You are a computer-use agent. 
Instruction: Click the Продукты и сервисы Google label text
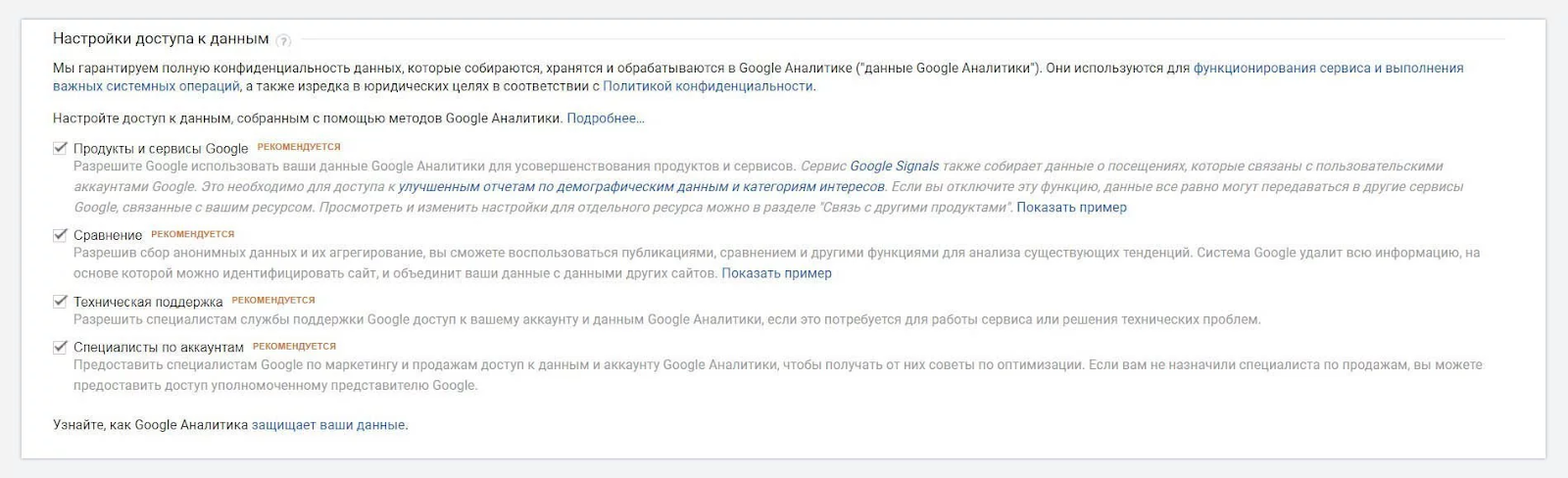[161, 149]
